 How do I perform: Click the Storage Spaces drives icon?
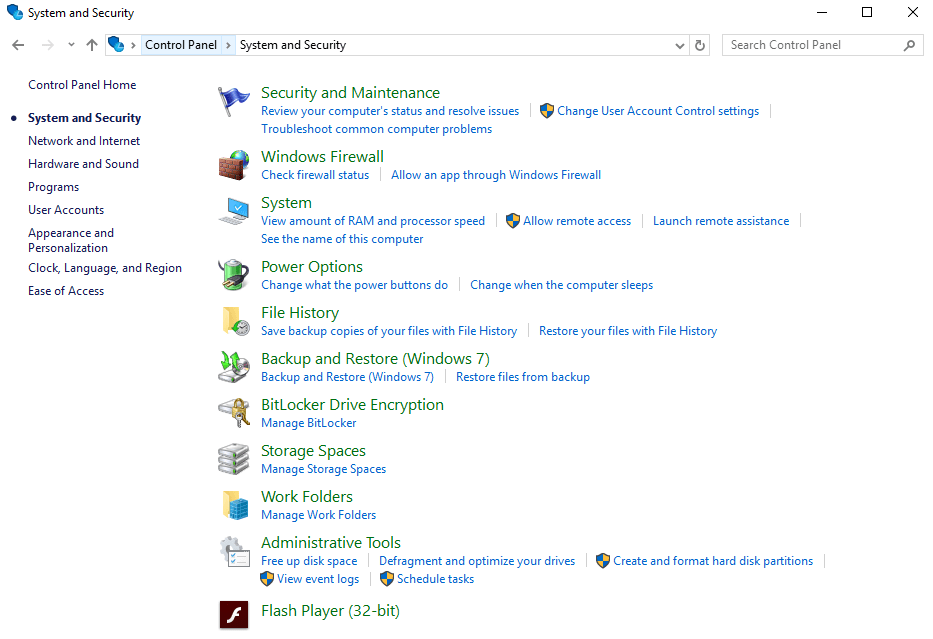coord(234,459)
